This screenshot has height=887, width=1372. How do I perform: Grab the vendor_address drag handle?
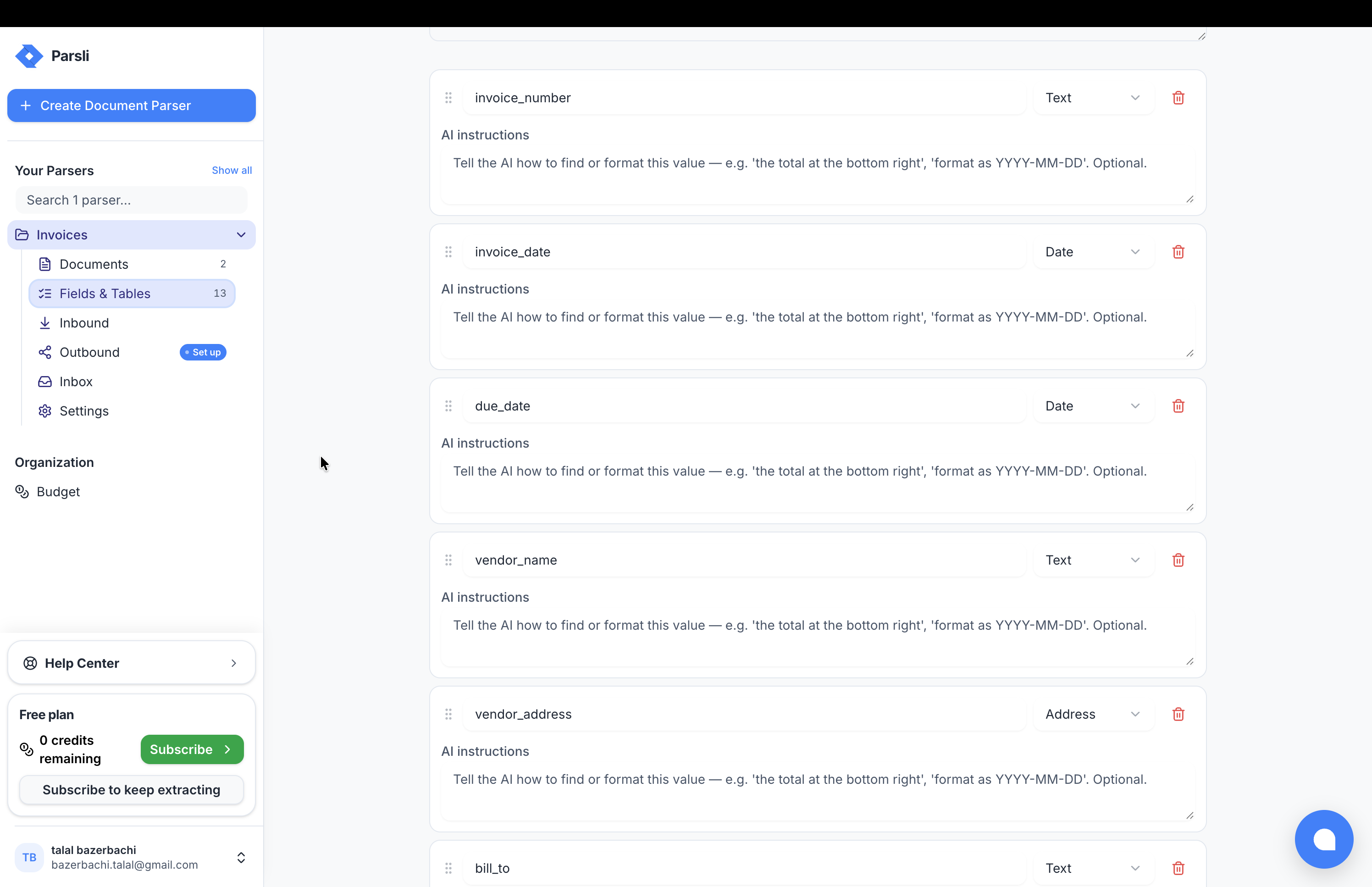(x=448, y=714)
